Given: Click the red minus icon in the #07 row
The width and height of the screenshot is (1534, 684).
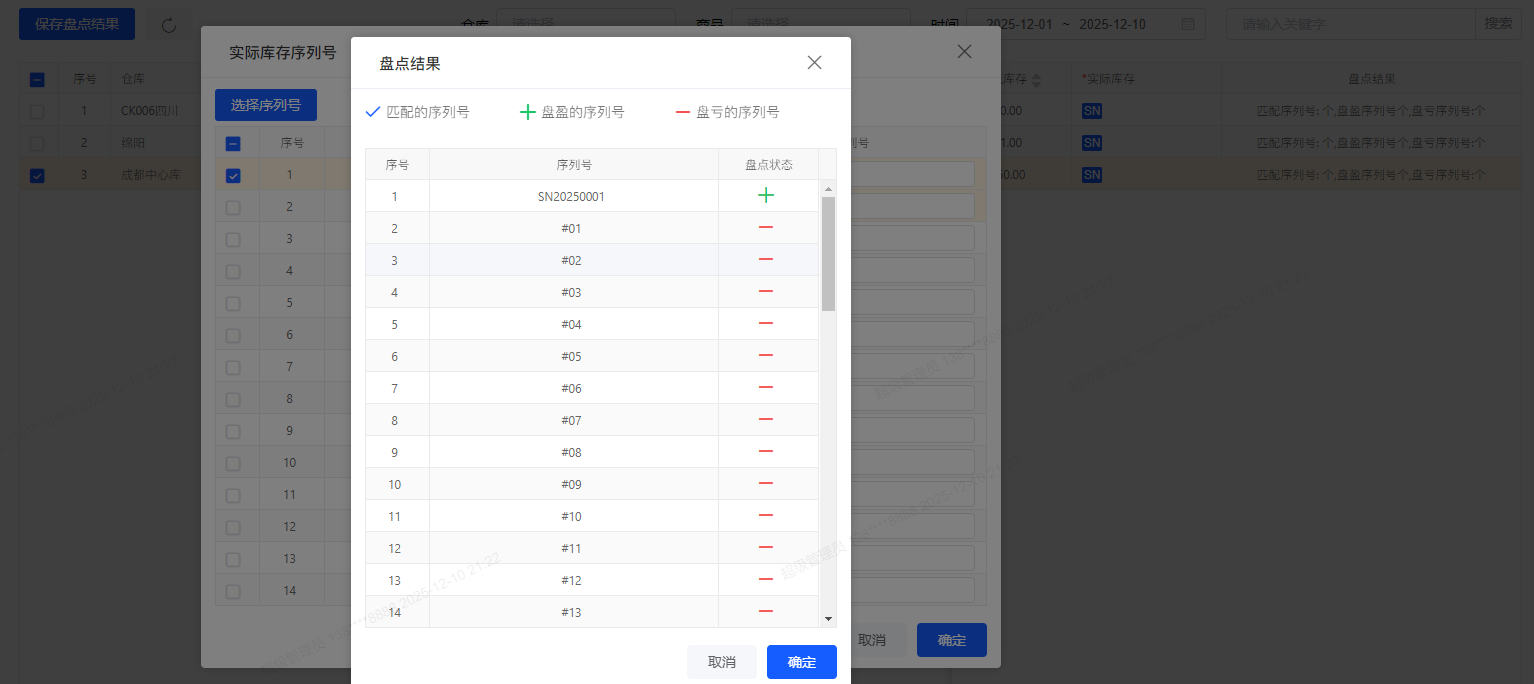Looking at the screenshot, I should (766, 420).
